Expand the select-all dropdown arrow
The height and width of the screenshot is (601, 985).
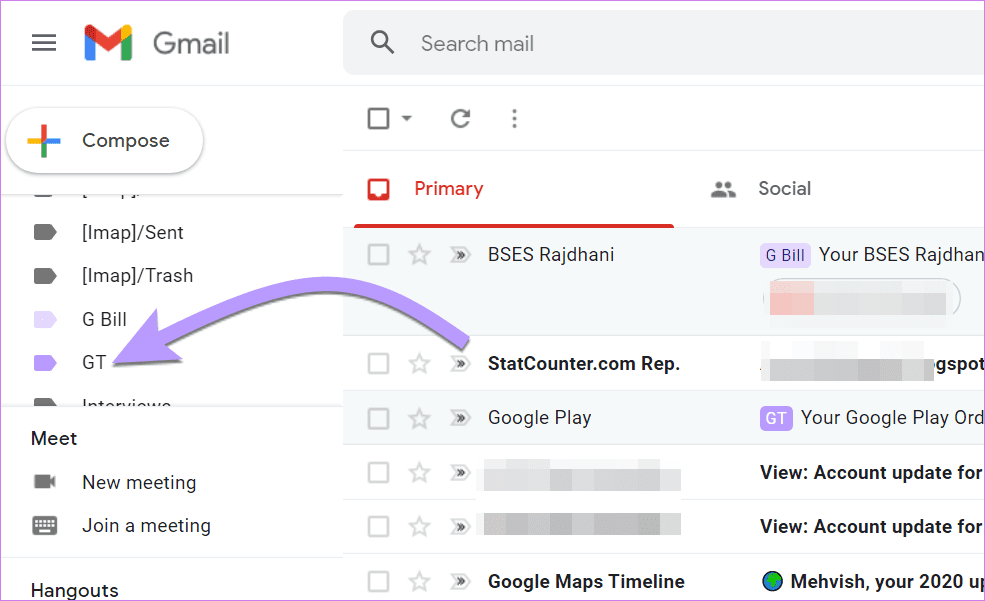[406, 119]
